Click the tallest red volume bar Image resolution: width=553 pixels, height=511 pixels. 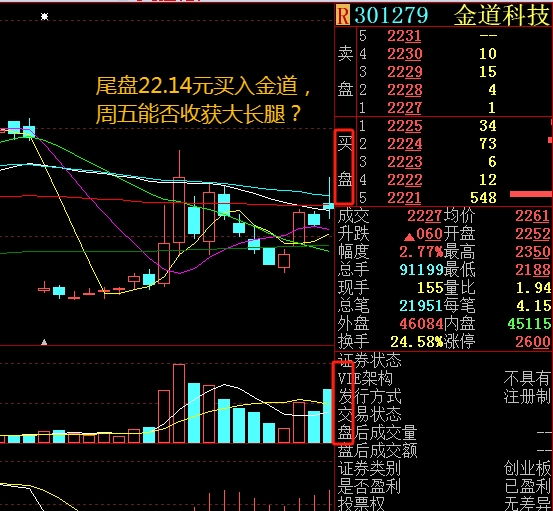tap(179, 403)
